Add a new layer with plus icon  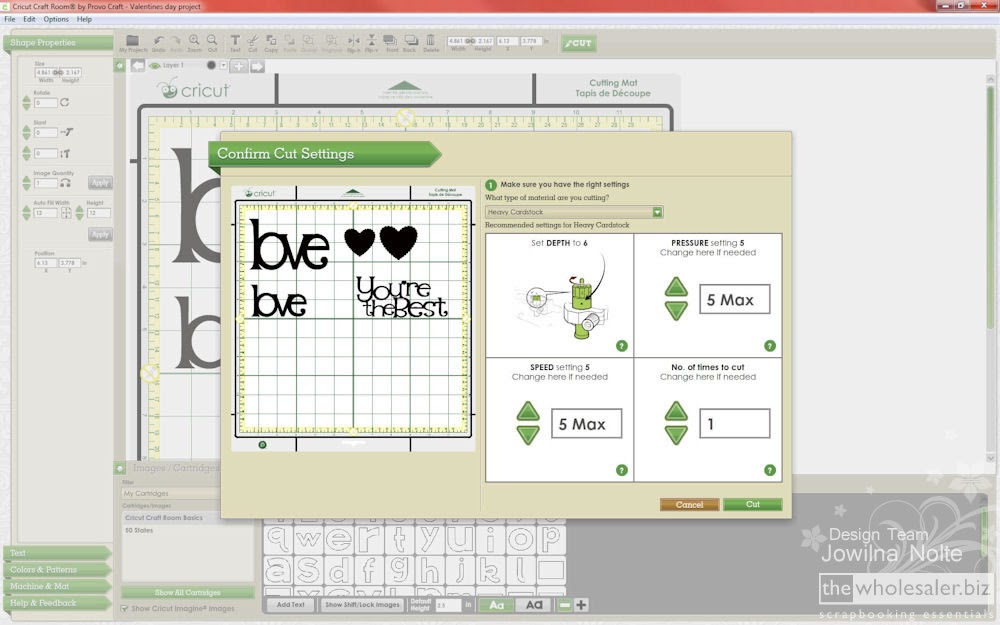pyautogui.click(x=239, y=66)
